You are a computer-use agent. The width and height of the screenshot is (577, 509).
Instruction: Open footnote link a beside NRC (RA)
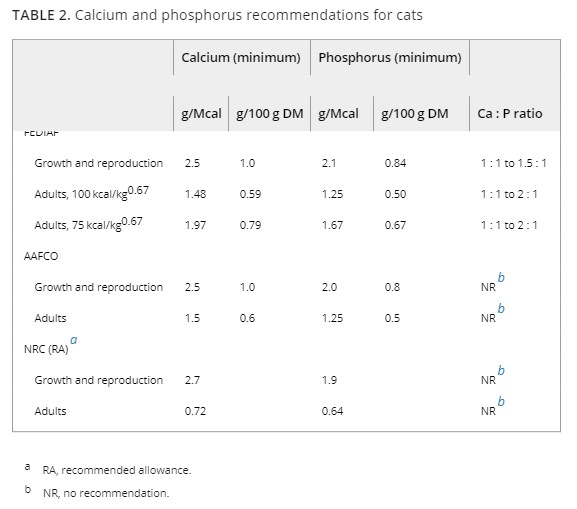[74, 340]
